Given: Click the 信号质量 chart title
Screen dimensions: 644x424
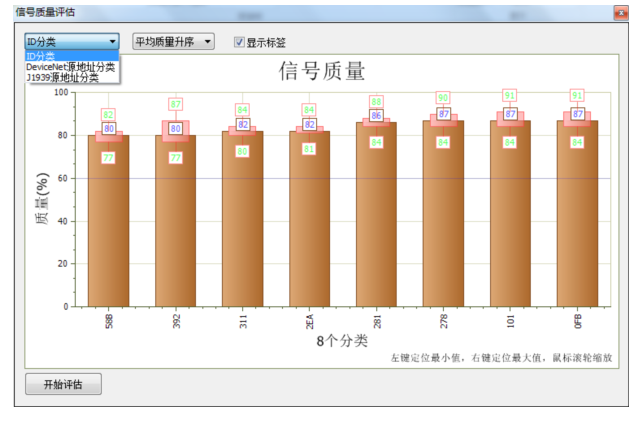Looking at the screenshot, I should pyautogui.click(x=322, y=71).
